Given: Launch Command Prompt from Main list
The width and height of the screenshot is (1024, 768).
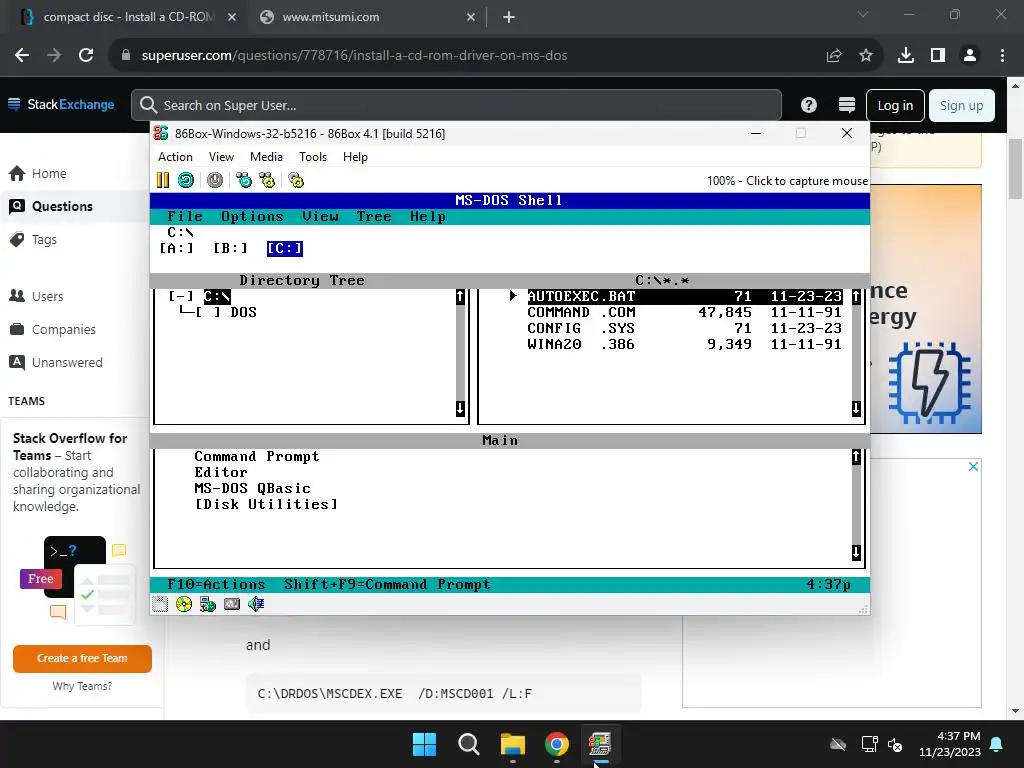Looking at the screenshot, I should tap(257, 456).
